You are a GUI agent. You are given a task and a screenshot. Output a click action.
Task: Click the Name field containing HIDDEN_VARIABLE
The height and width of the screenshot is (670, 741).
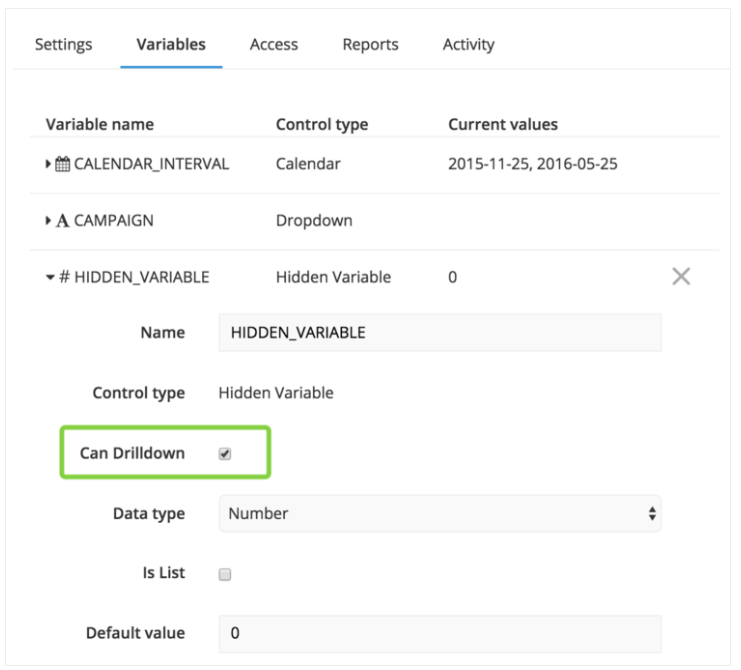(440, 333)
